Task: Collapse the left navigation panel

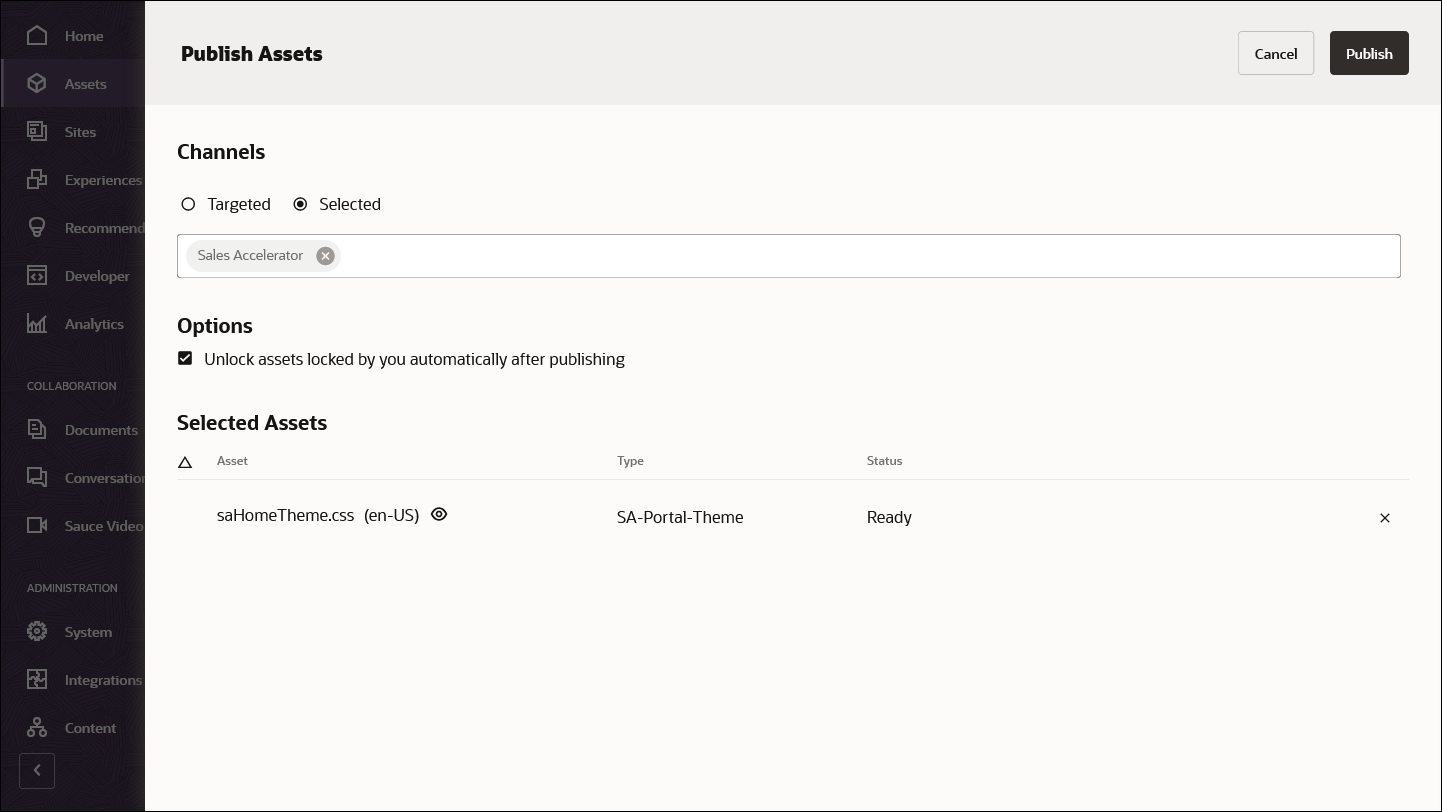Action: click(37, 771)
